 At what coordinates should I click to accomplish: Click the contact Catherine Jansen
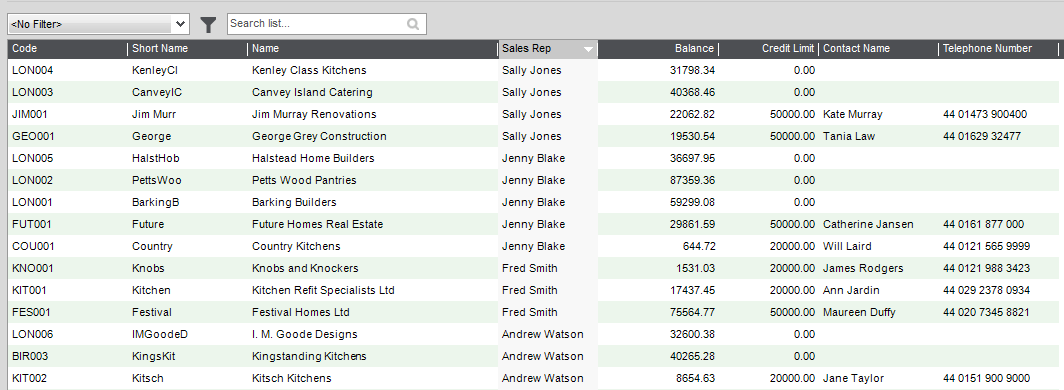pyautogui.click(x=868, y=224)
